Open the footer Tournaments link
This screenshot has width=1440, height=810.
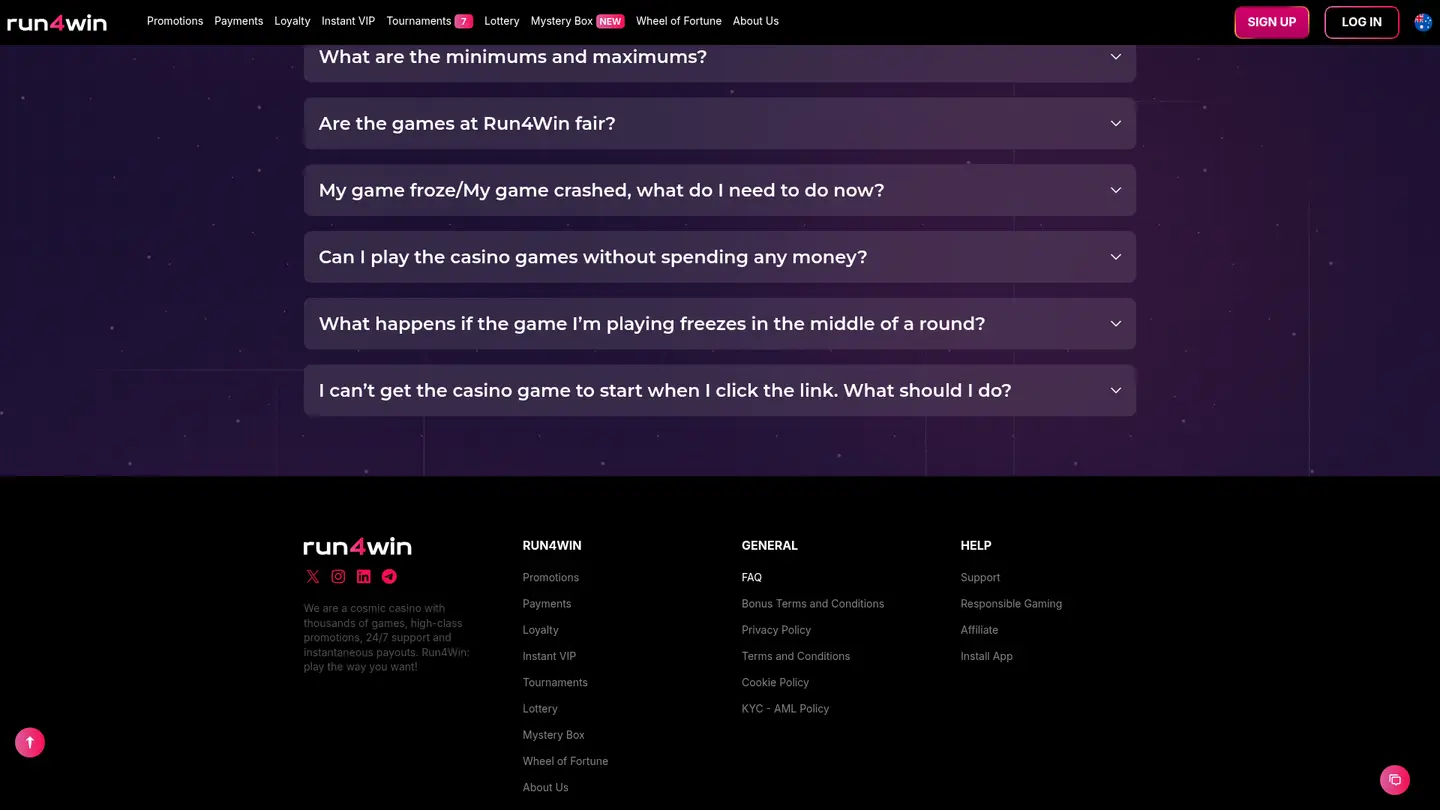(x=555, y=683)
